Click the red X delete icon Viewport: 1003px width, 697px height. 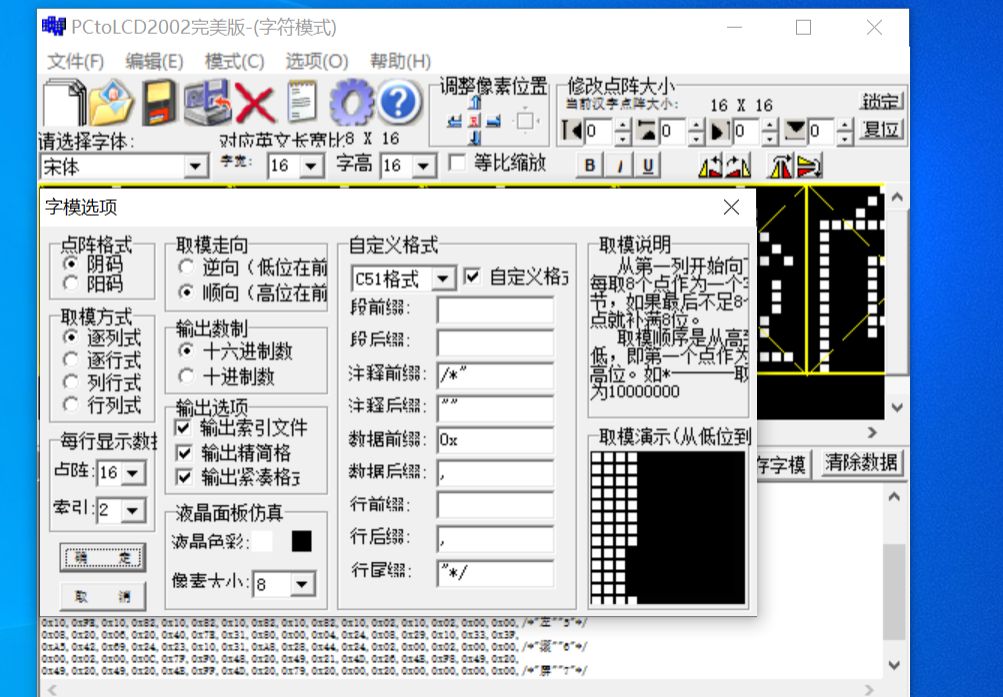point(255,102)
